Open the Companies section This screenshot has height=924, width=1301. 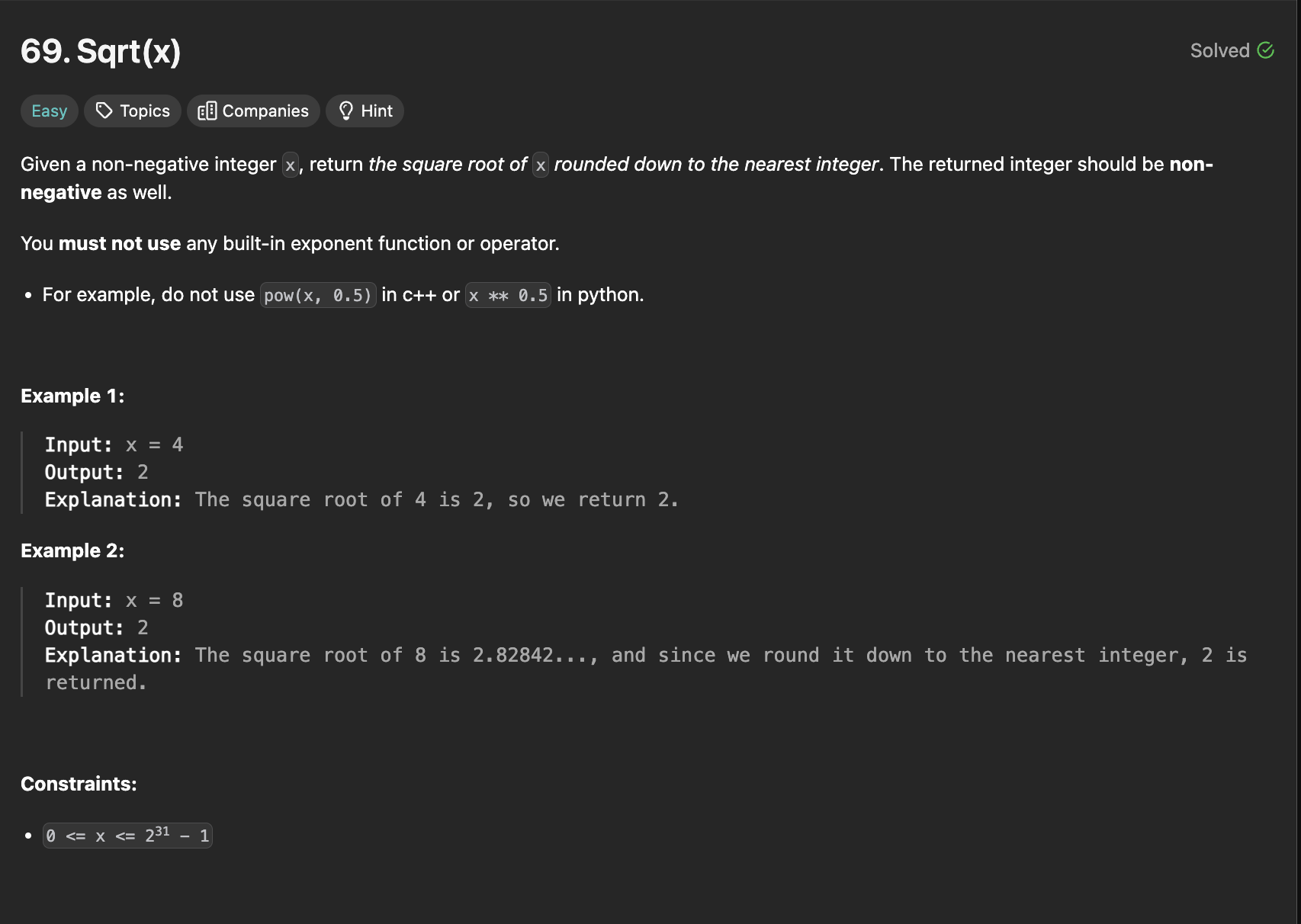coord(253,111)
